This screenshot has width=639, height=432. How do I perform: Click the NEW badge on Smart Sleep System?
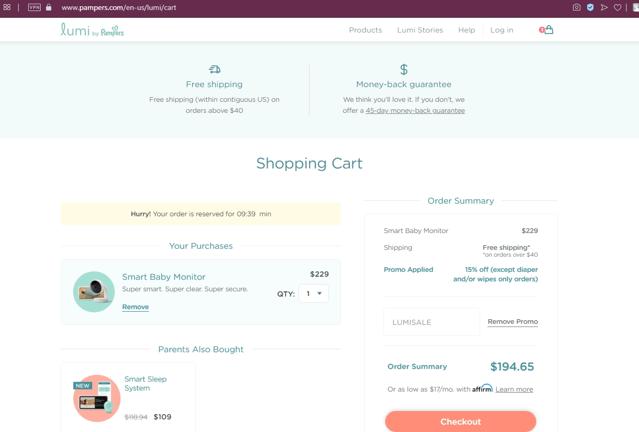click(x=83, y=386)
